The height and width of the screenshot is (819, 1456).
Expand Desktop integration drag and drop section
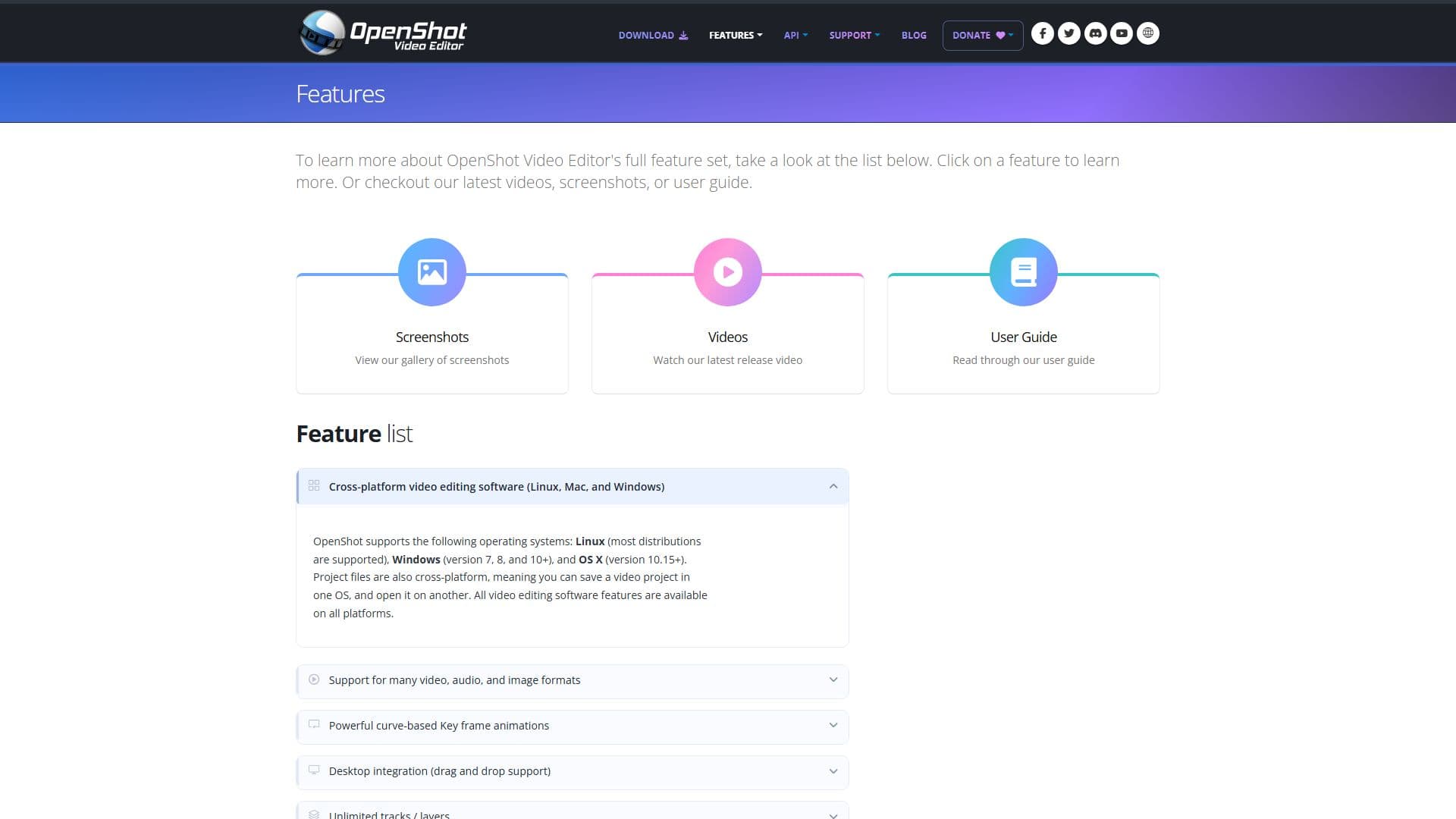click(573, 772)
